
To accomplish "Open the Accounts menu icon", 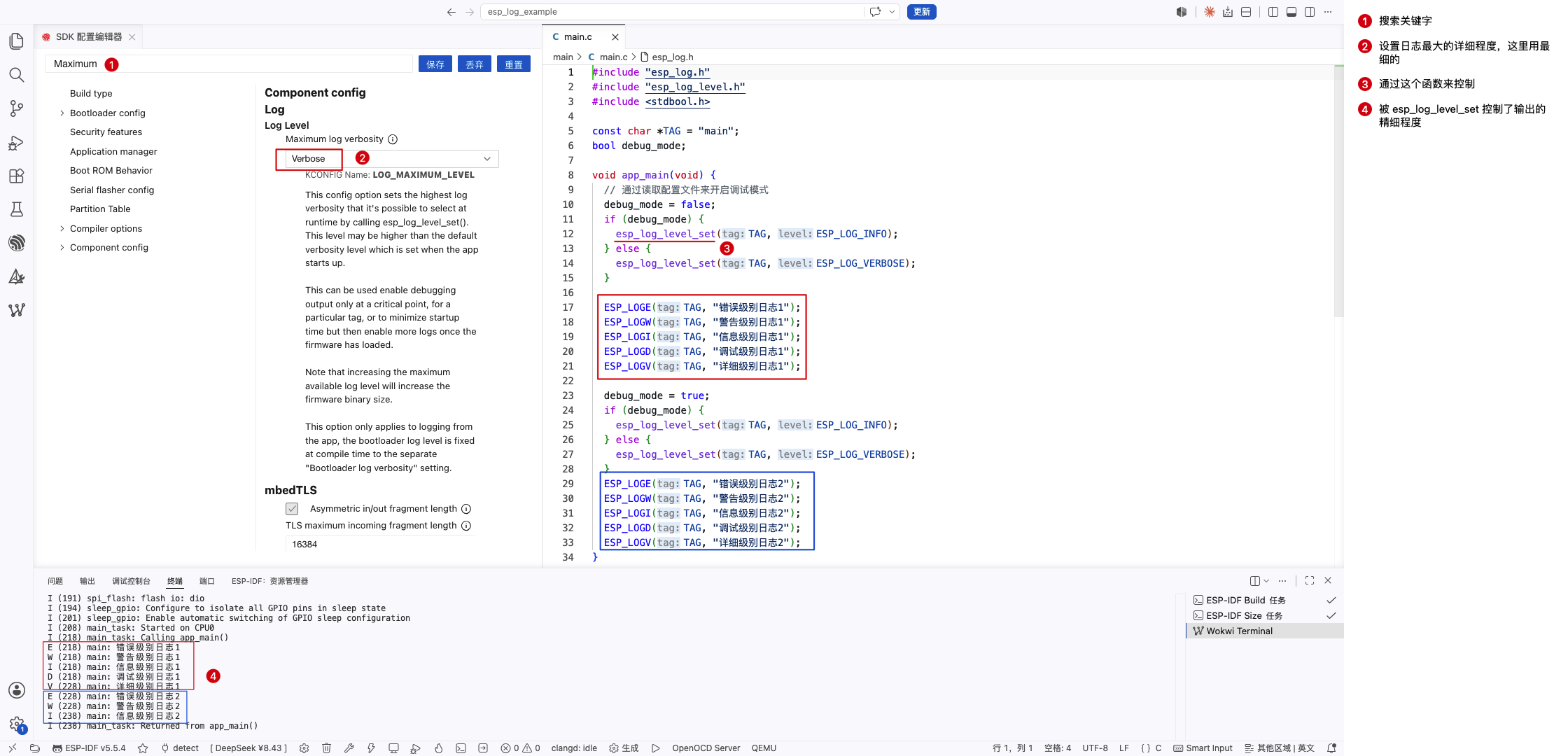I will coord(17,690).
